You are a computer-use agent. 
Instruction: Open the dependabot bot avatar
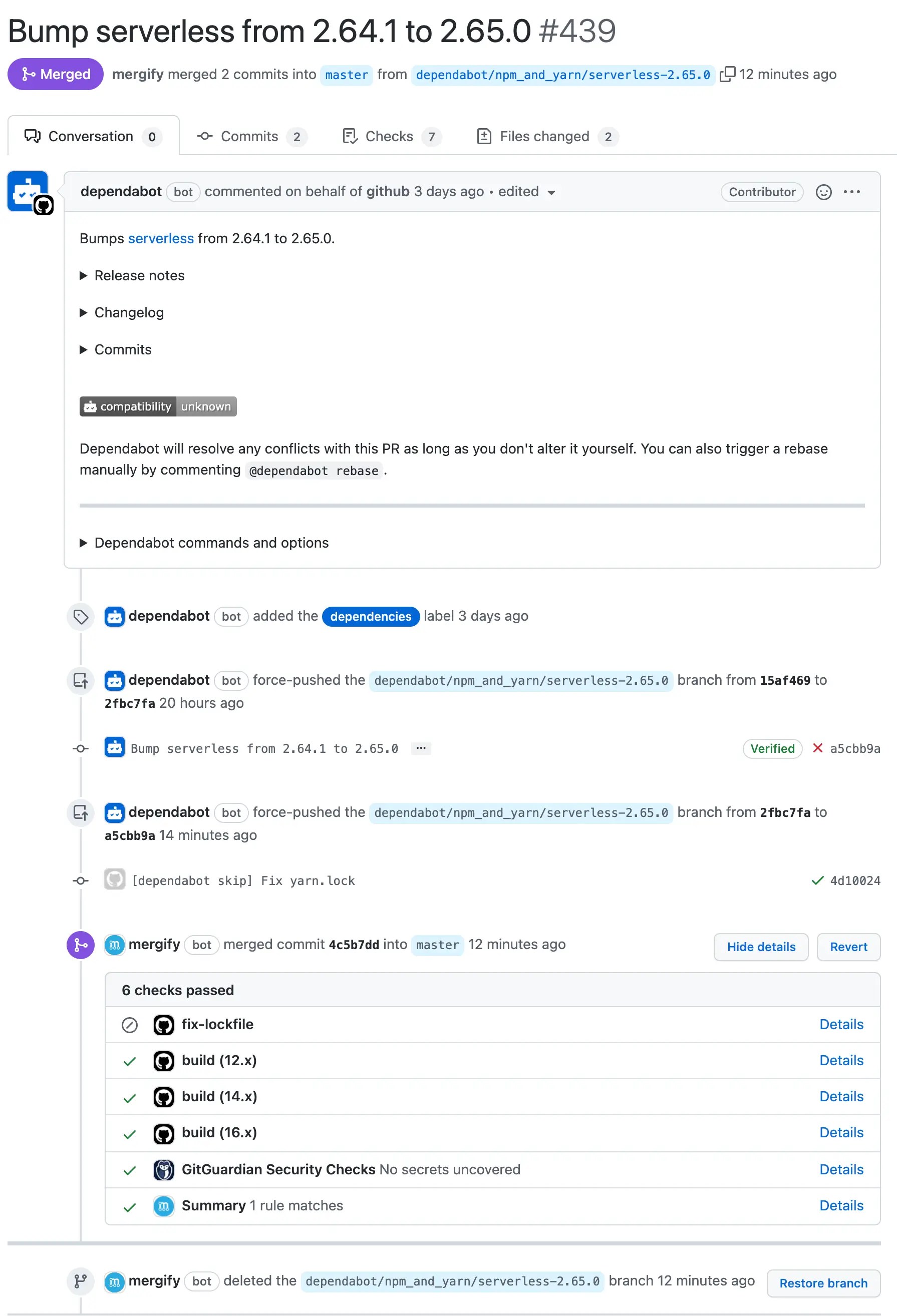tap(27, 191)
